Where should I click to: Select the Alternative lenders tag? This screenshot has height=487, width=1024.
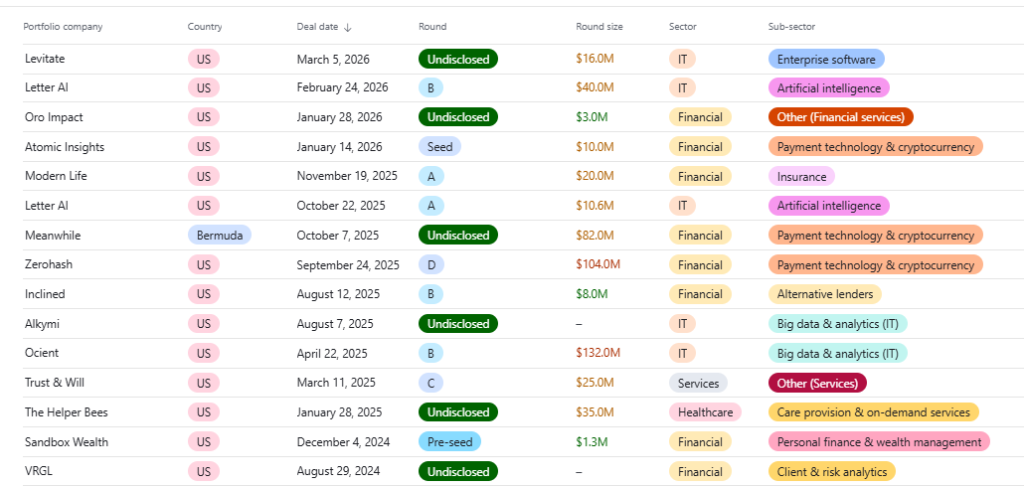click(x=824, y=294)
